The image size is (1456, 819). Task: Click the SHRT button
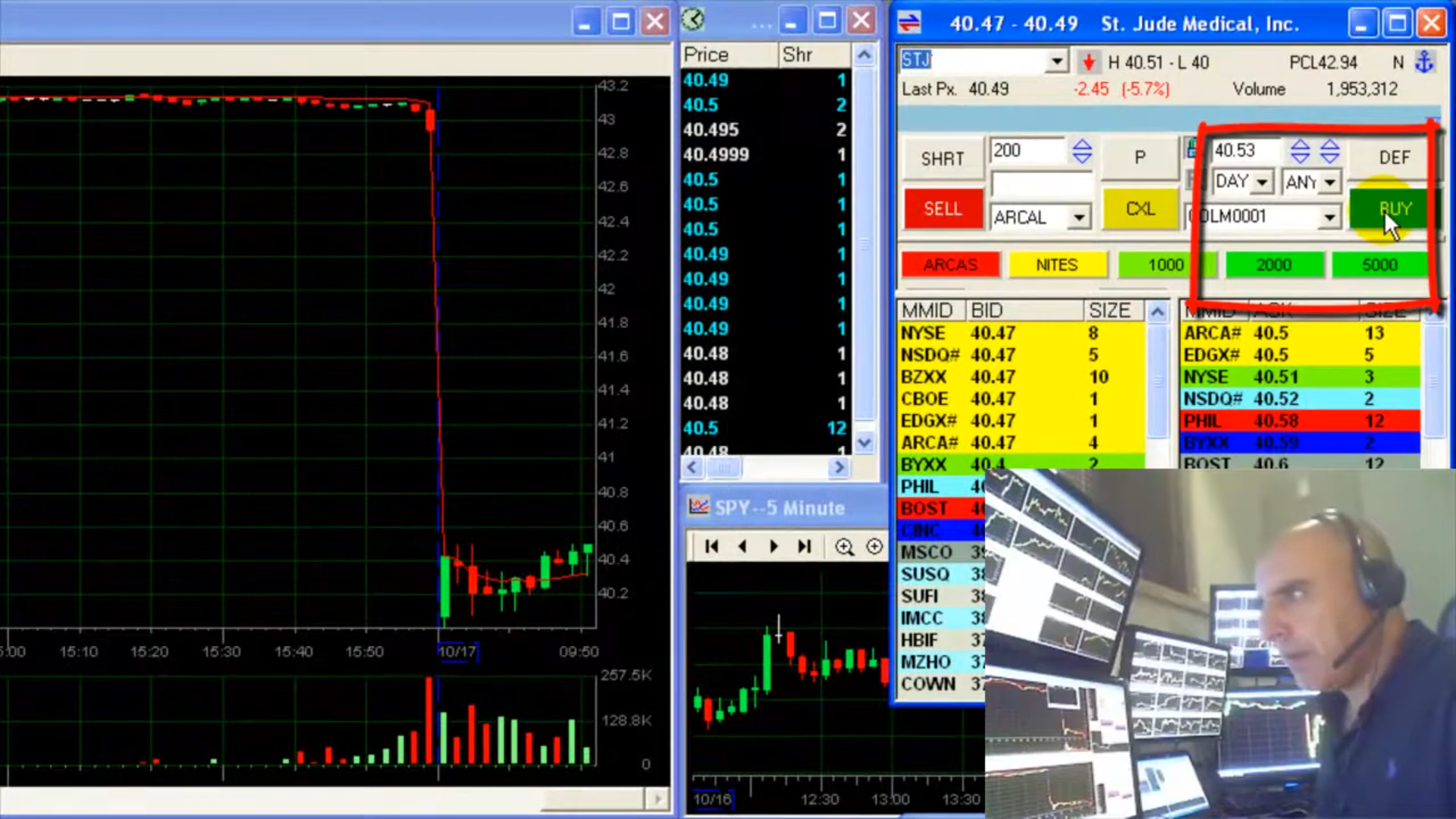[x=943, y=158]
